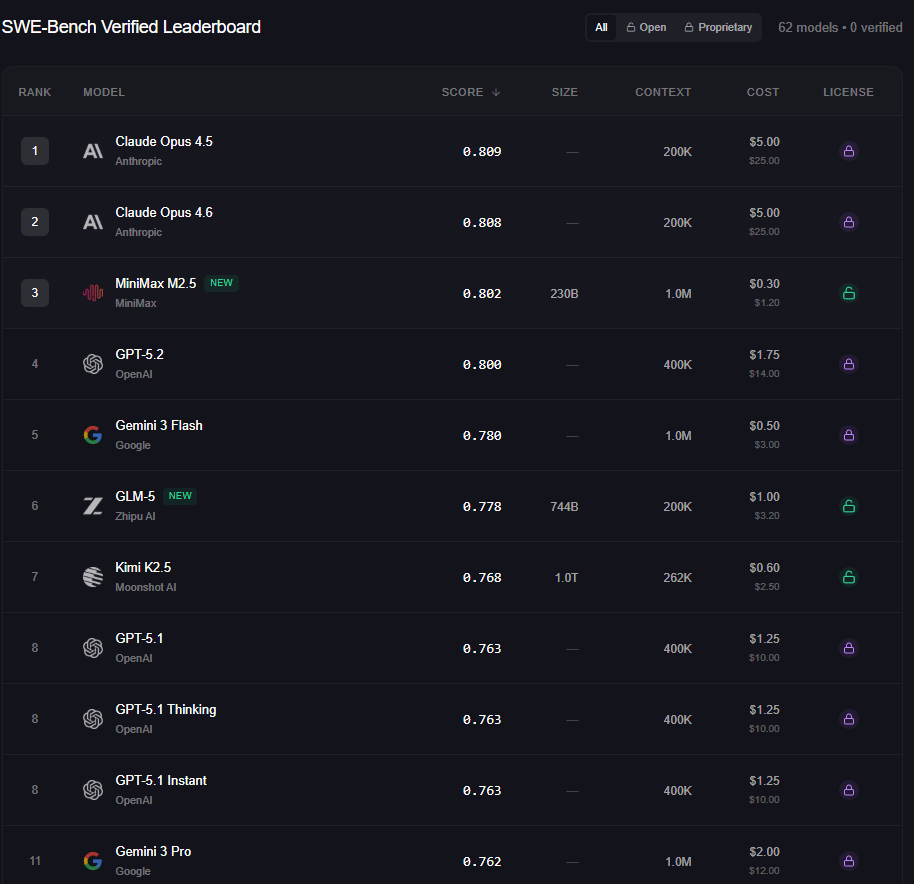
Task: Click the green open lock icon for MiniMax M2.5
Action: click(x=848, y=293)
